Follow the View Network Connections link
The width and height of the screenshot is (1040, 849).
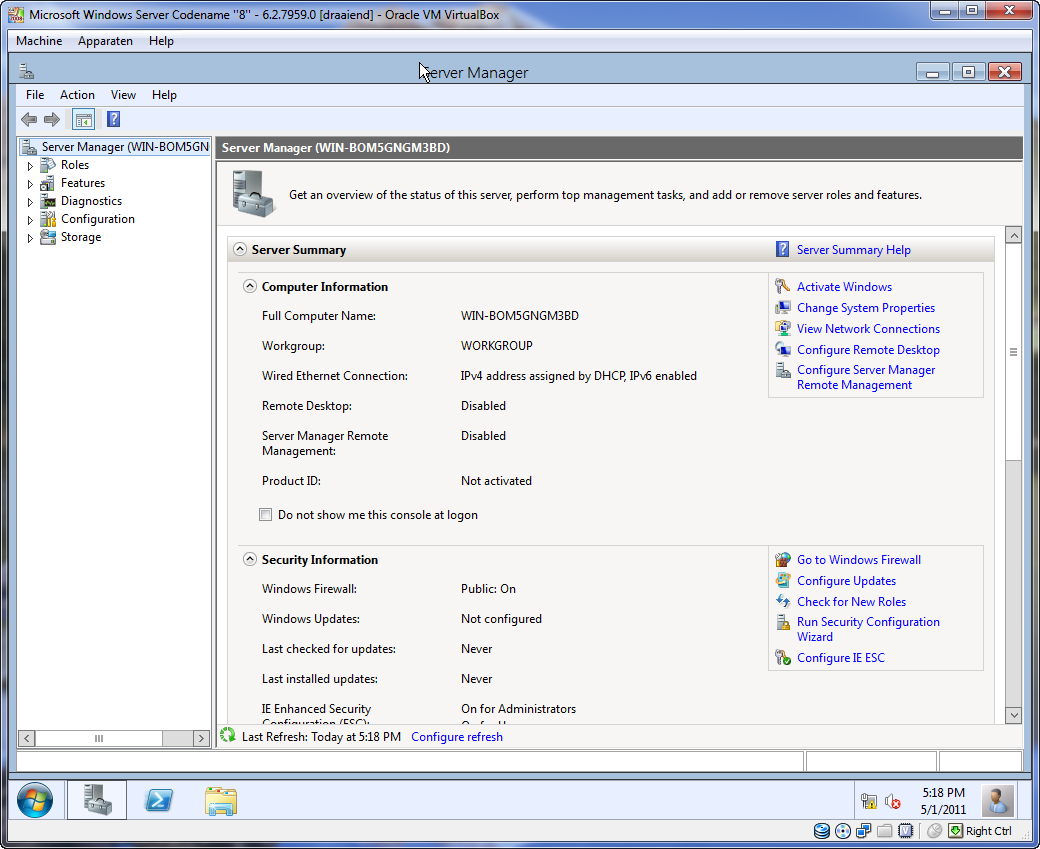(x=868, y=328)
